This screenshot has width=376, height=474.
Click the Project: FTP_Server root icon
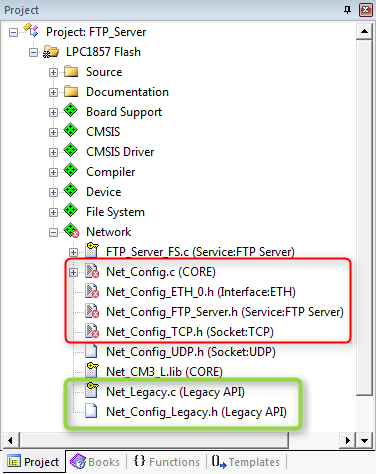31,31
